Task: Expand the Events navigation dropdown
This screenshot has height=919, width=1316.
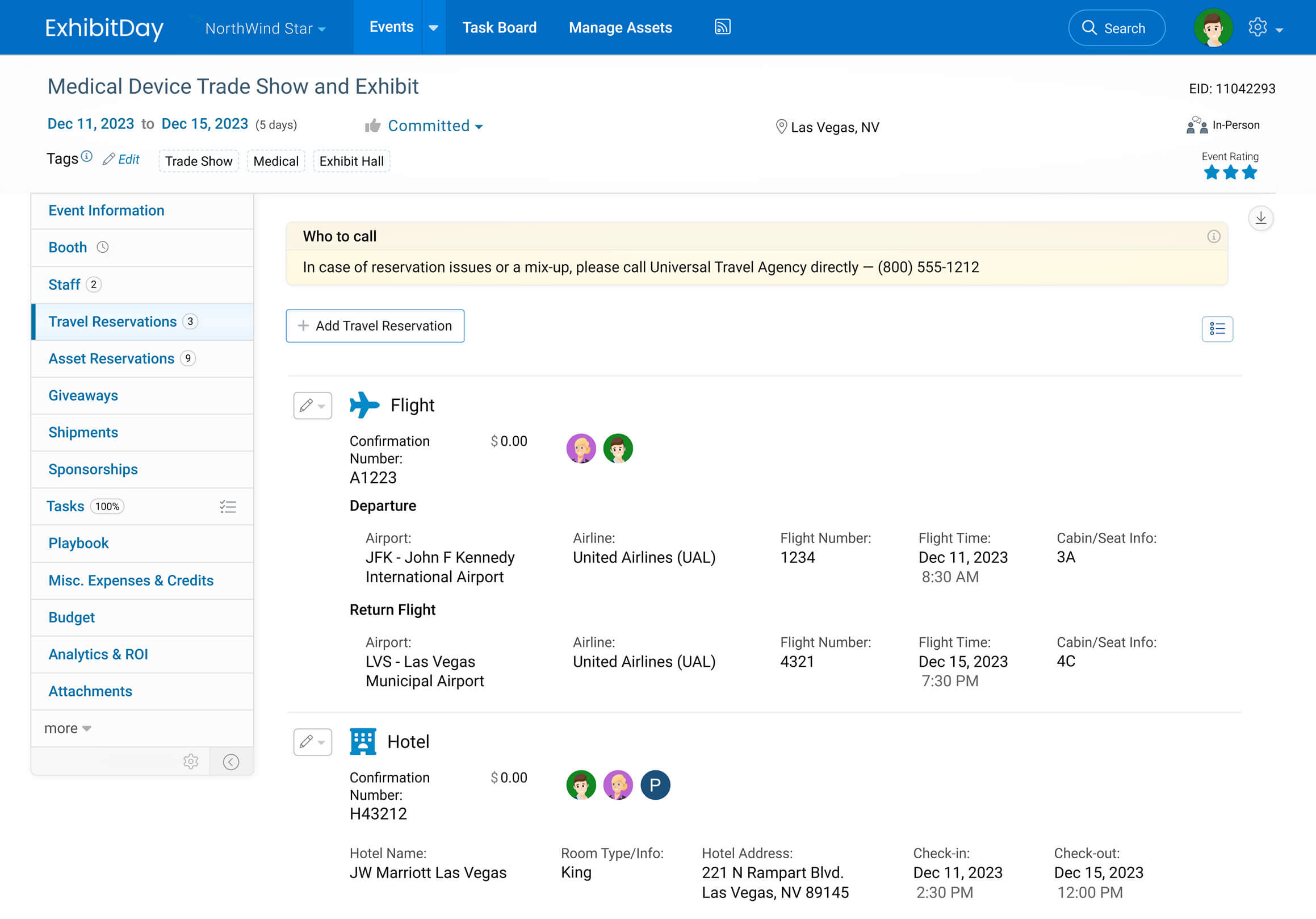Action: 431,27
